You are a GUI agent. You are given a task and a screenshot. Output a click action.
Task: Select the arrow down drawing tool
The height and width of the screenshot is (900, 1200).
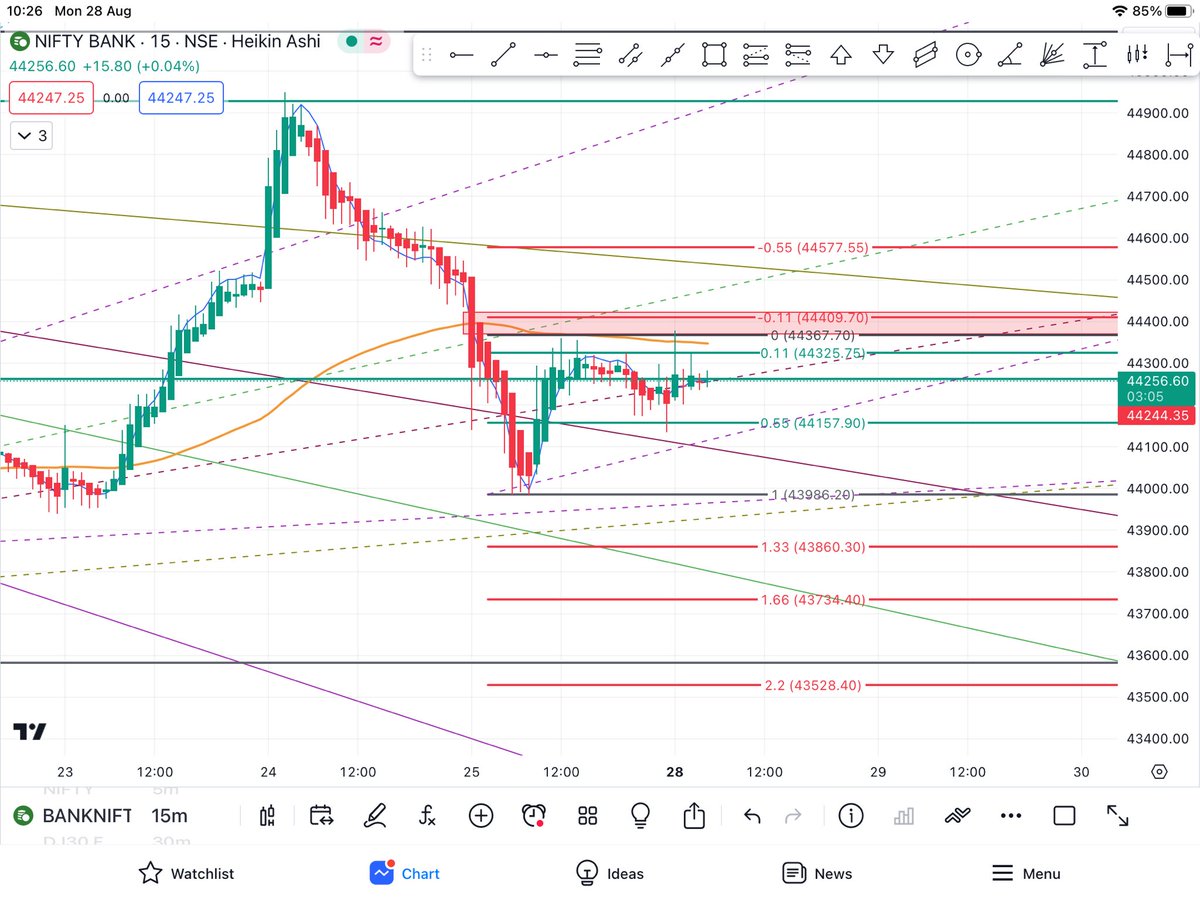882,55
